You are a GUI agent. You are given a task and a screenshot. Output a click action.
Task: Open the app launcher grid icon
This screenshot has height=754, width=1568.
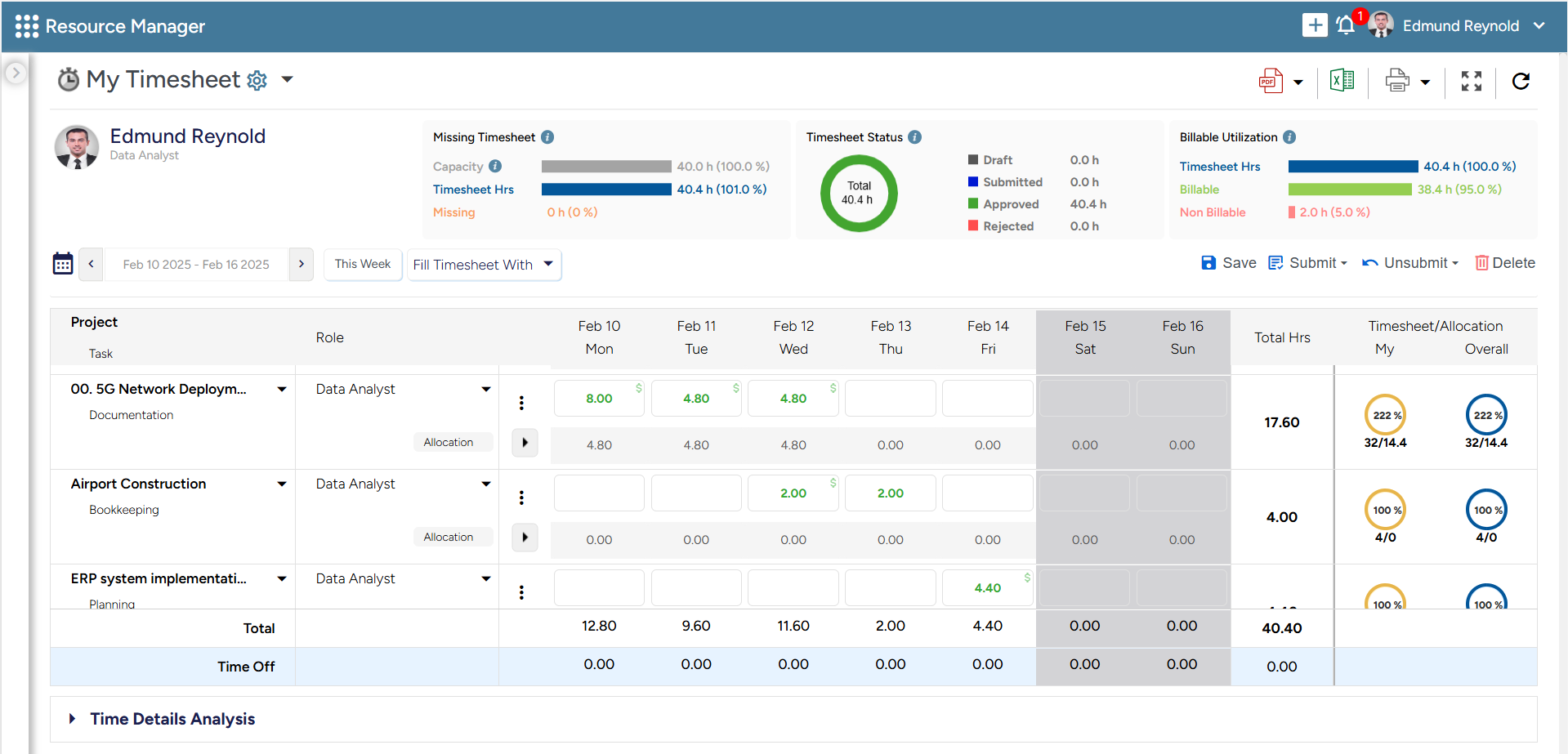tap(26, 26)
